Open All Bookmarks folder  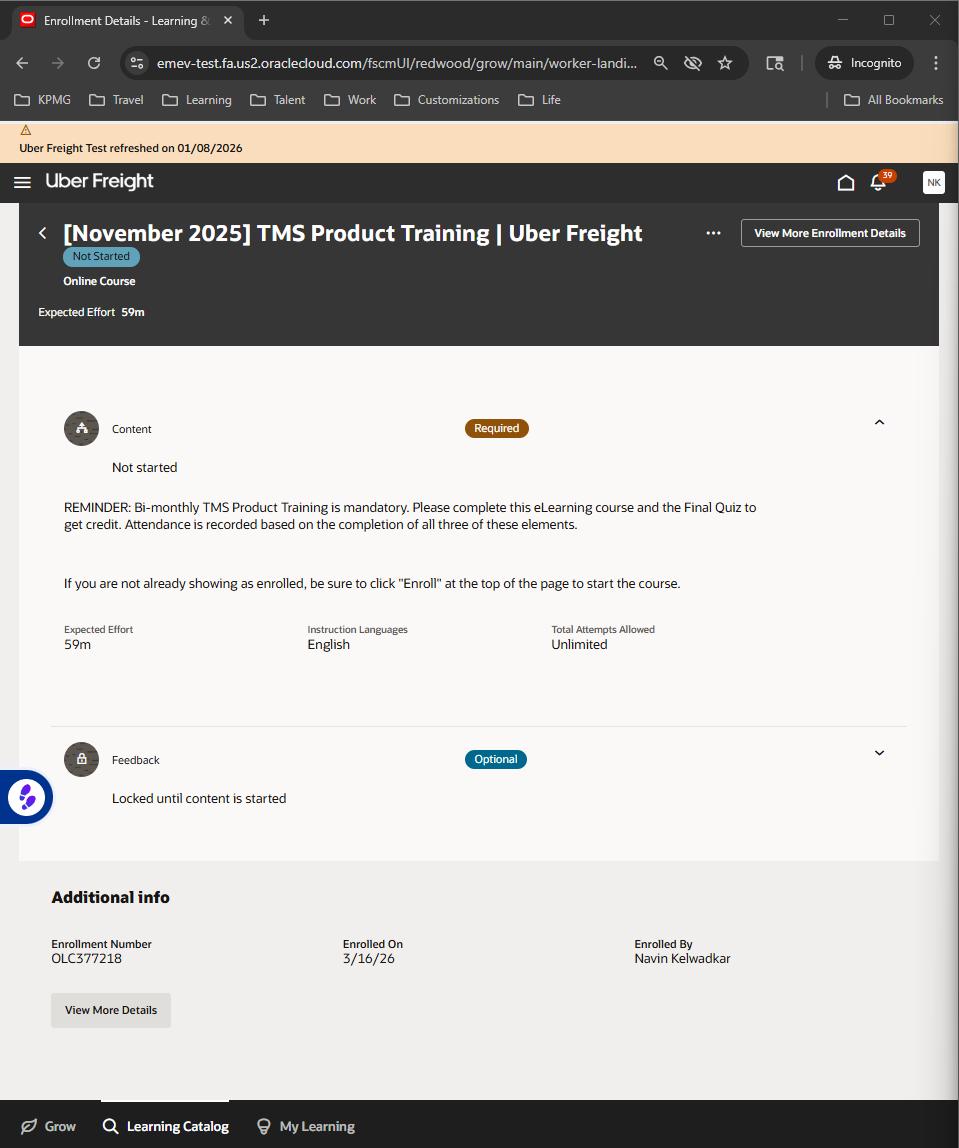point(894,100)
